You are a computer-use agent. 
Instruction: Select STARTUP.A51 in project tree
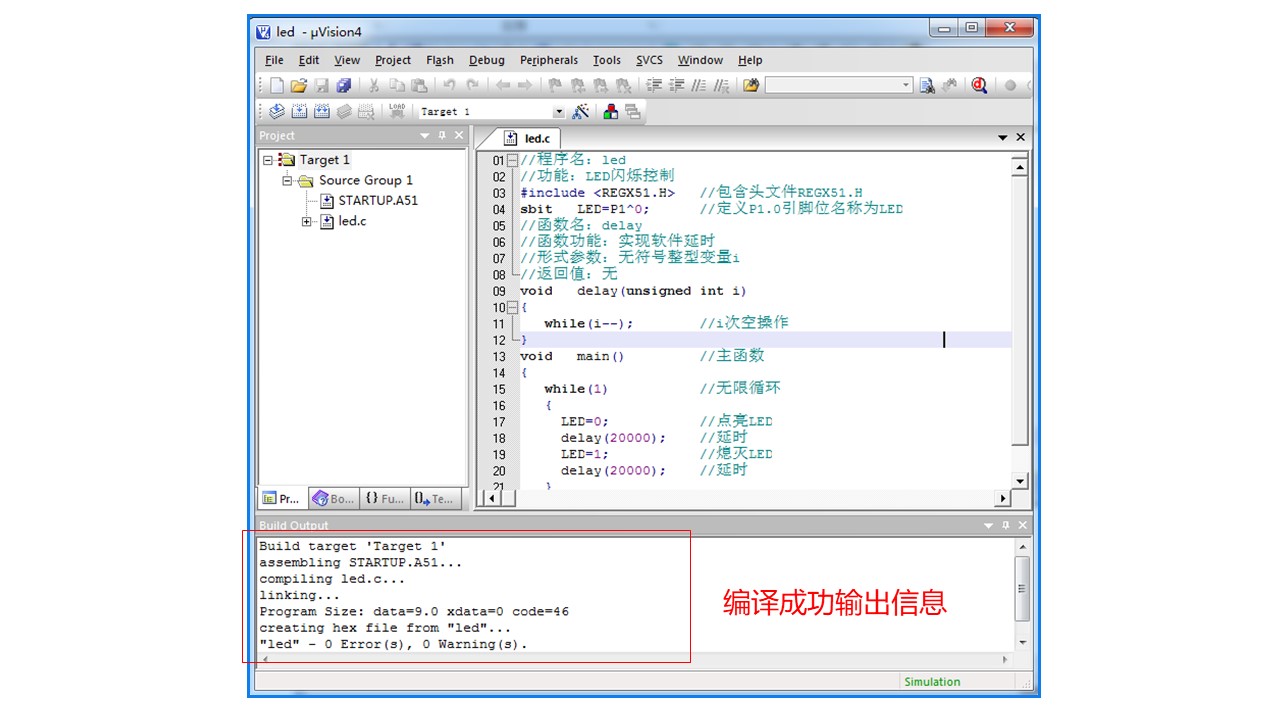[377, 200]
